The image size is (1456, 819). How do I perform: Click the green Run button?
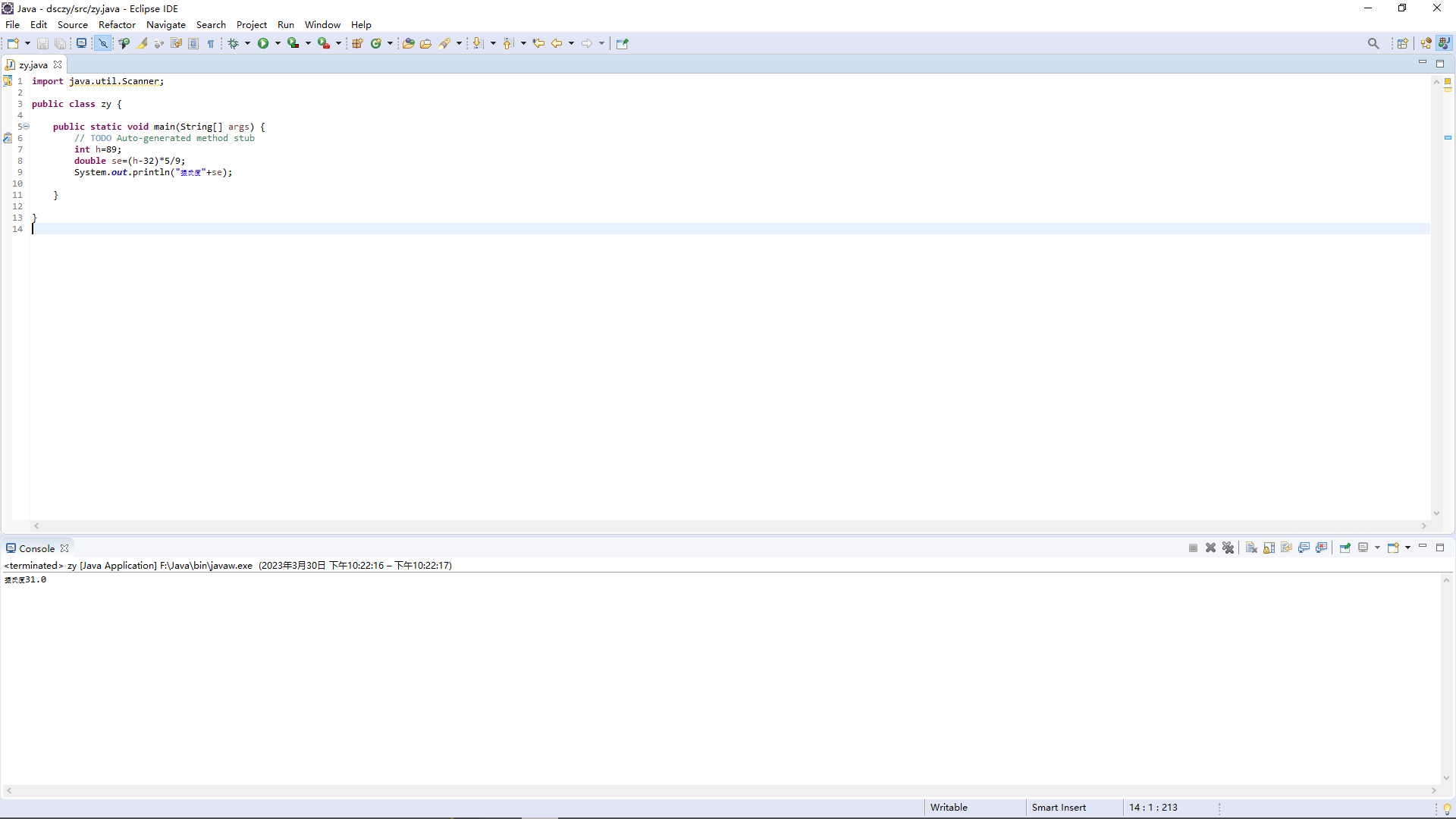[x=263, y=44]
